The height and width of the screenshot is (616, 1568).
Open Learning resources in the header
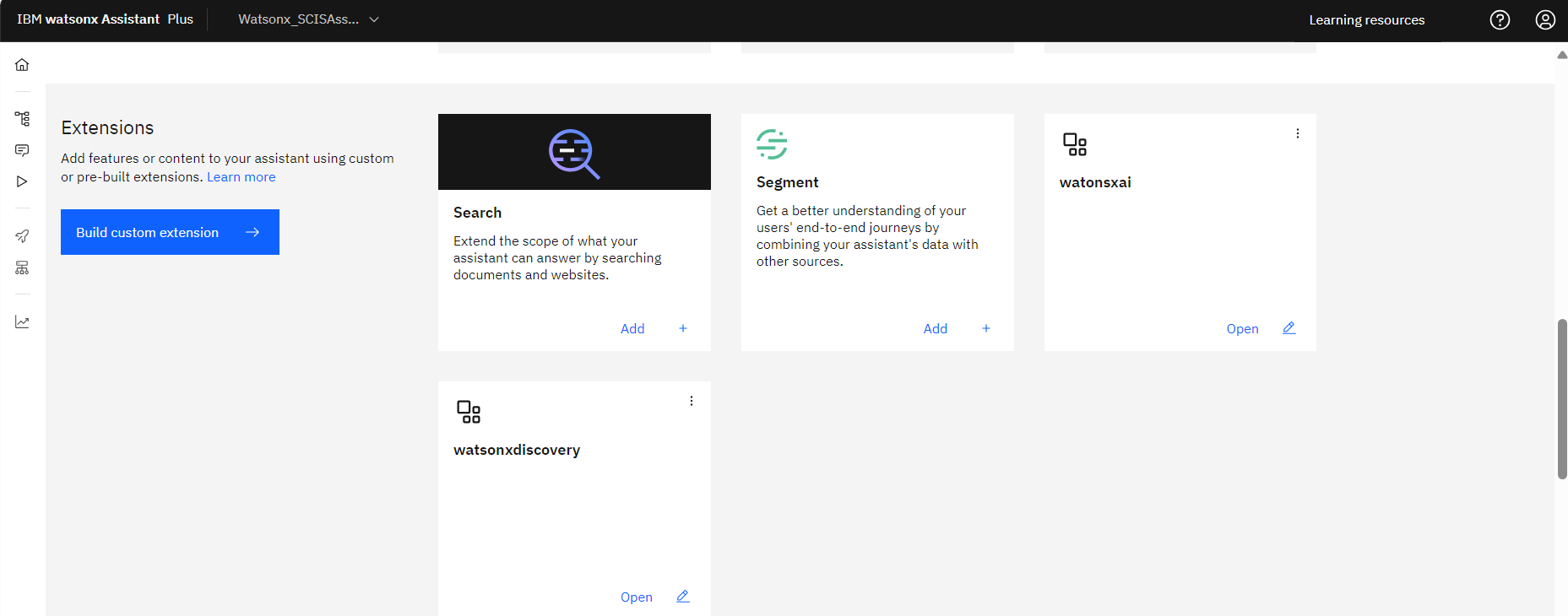coord(1366,20)
